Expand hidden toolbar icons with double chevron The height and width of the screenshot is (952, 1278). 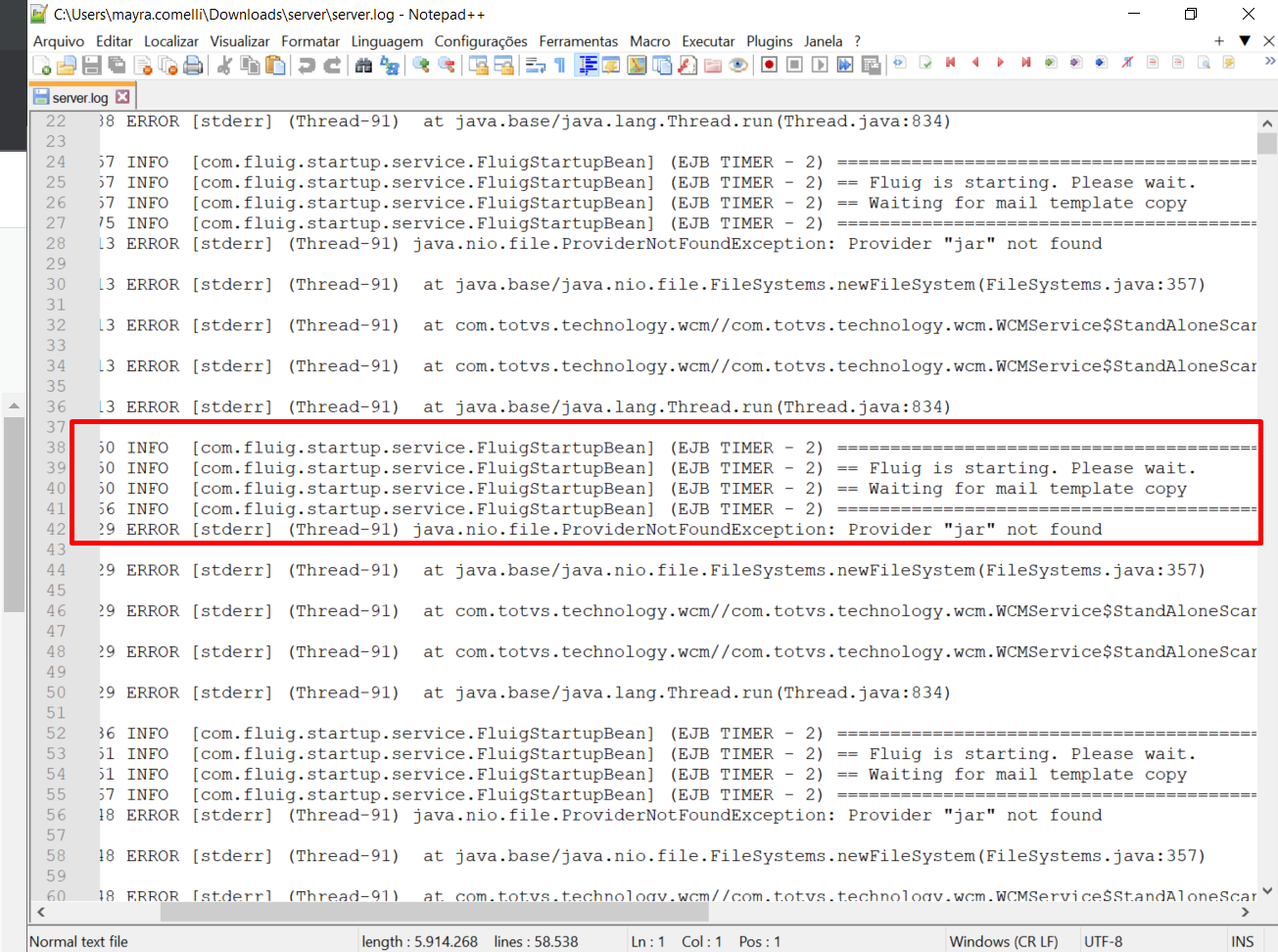click(x=1269, y=61)
